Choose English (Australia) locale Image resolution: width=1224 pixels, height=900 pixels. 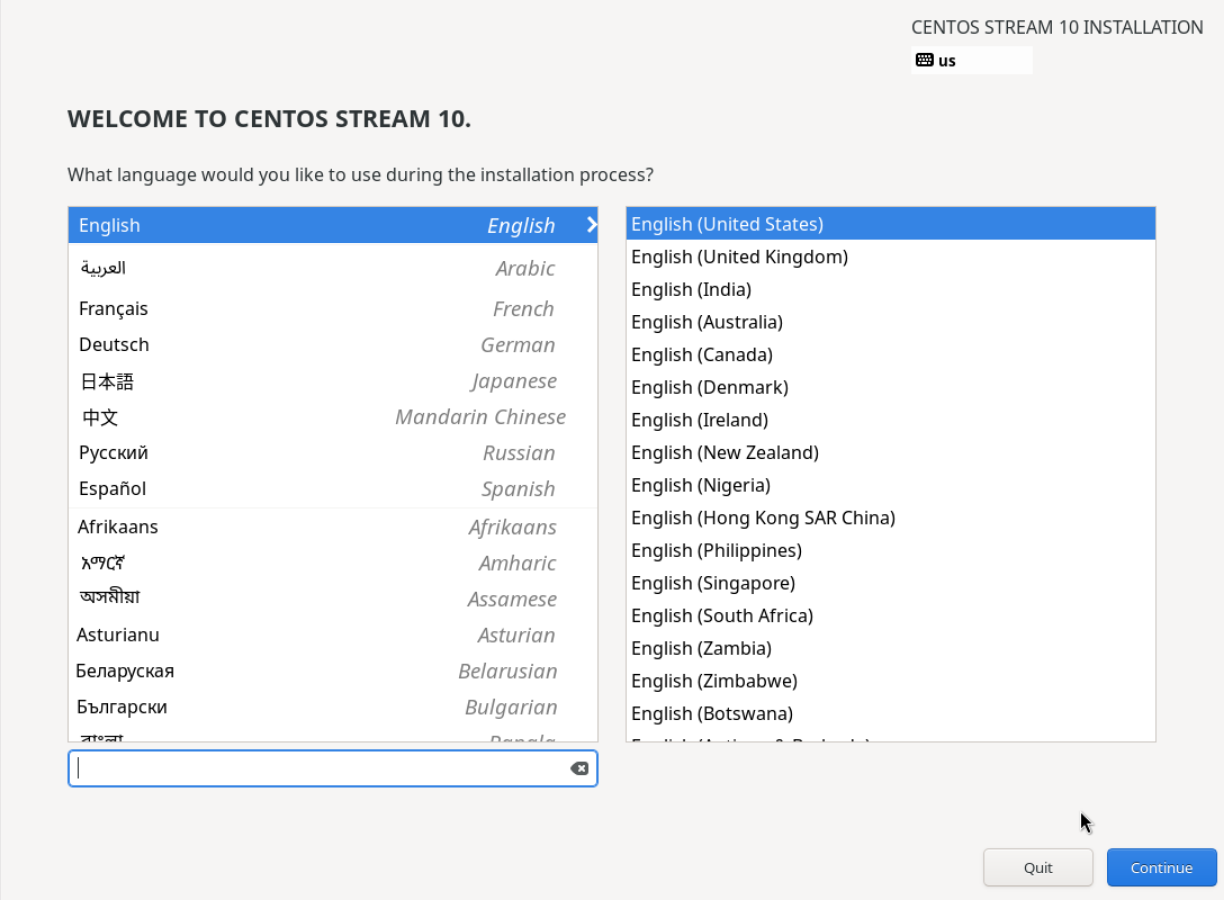(x=891, y=322)
